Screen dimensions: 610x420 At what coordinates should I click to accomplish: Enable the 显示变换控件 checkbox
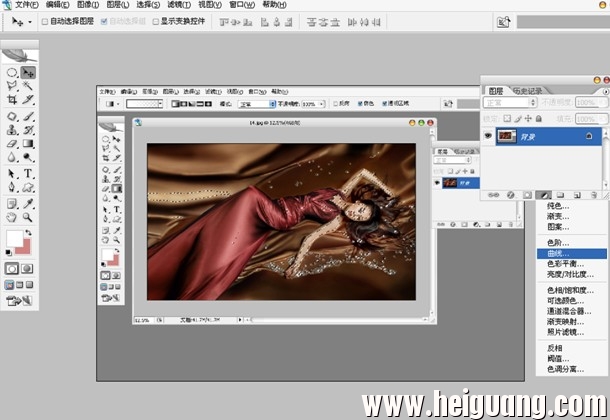click(156, 22)
